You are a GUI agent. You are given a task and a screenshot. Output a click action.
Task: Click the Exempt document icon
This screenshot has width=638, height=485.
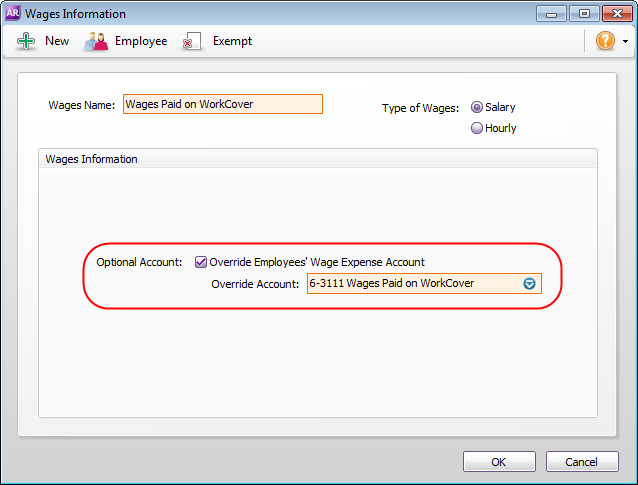click(192, 41)
